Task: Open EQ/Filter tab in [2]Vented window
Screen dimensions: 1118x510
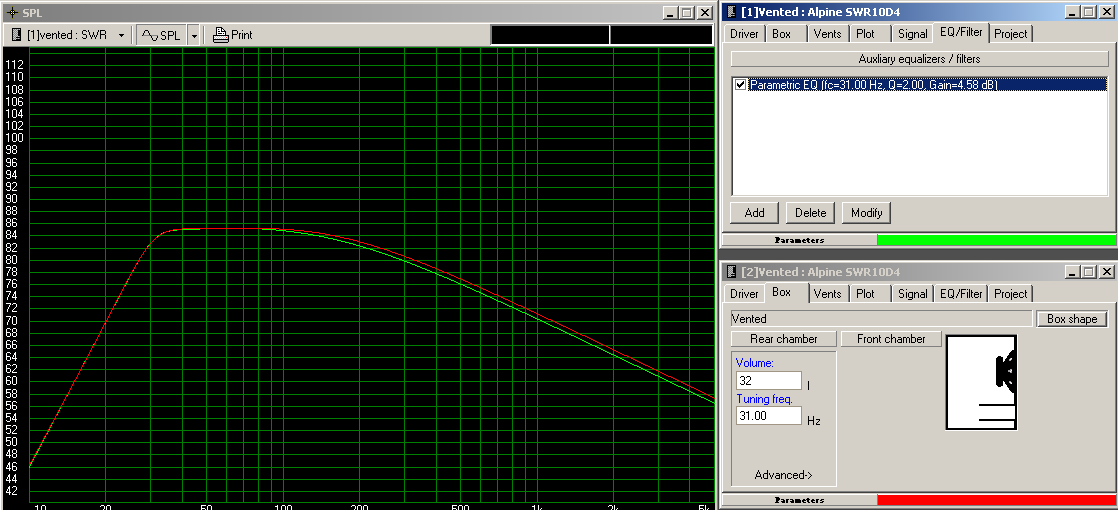Action: [x=961, y=294]
